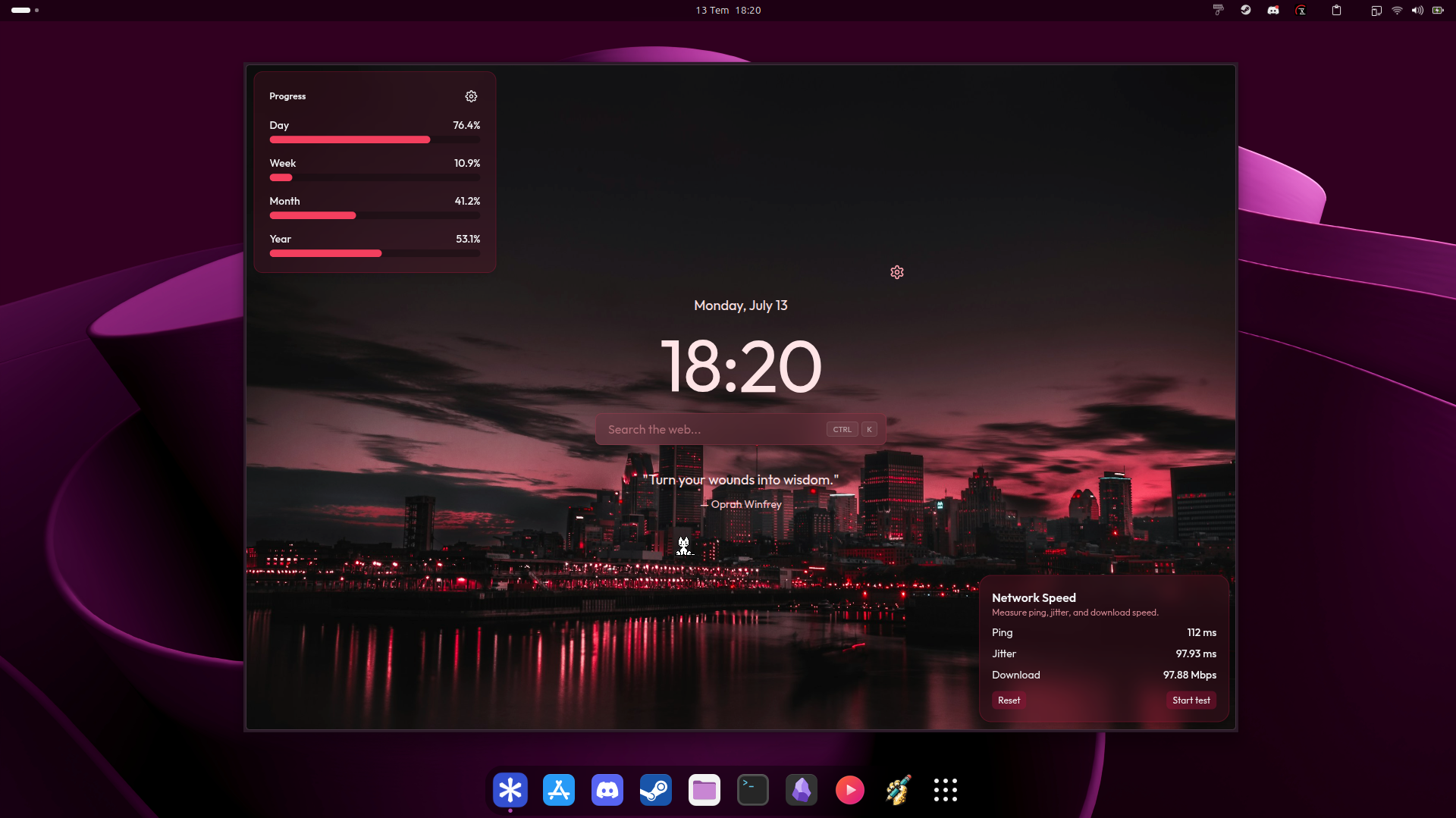1456x818 pixels.
Task: Click the Day percentage 76.4%
Action: tap(466, 125)
